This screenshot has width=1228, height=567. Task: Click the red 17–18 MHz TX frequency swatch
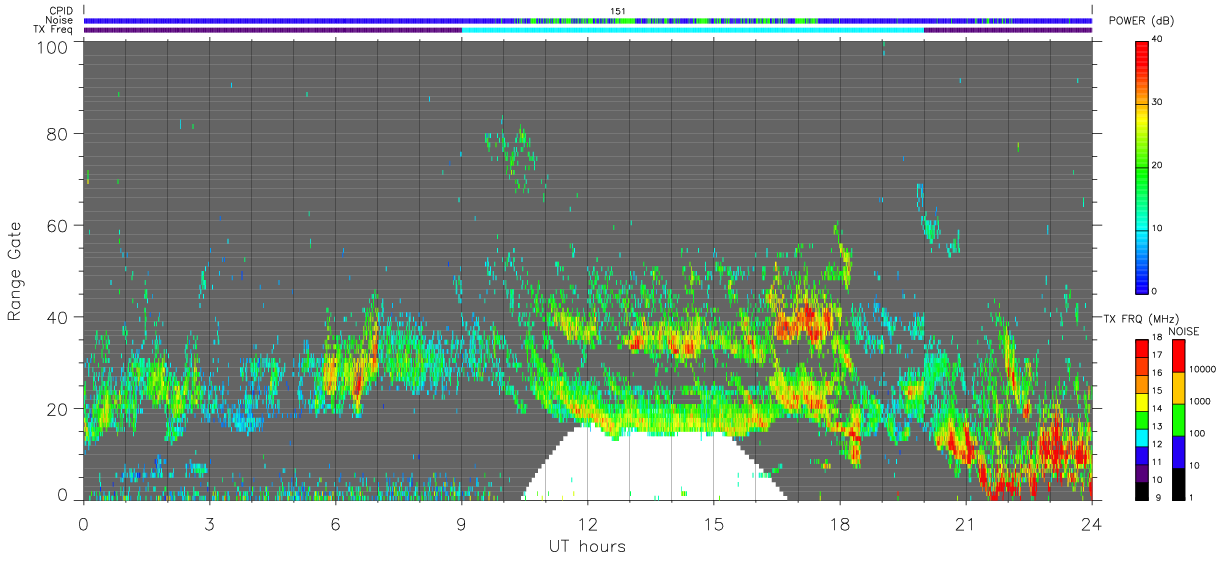[x=1142, y=348]
